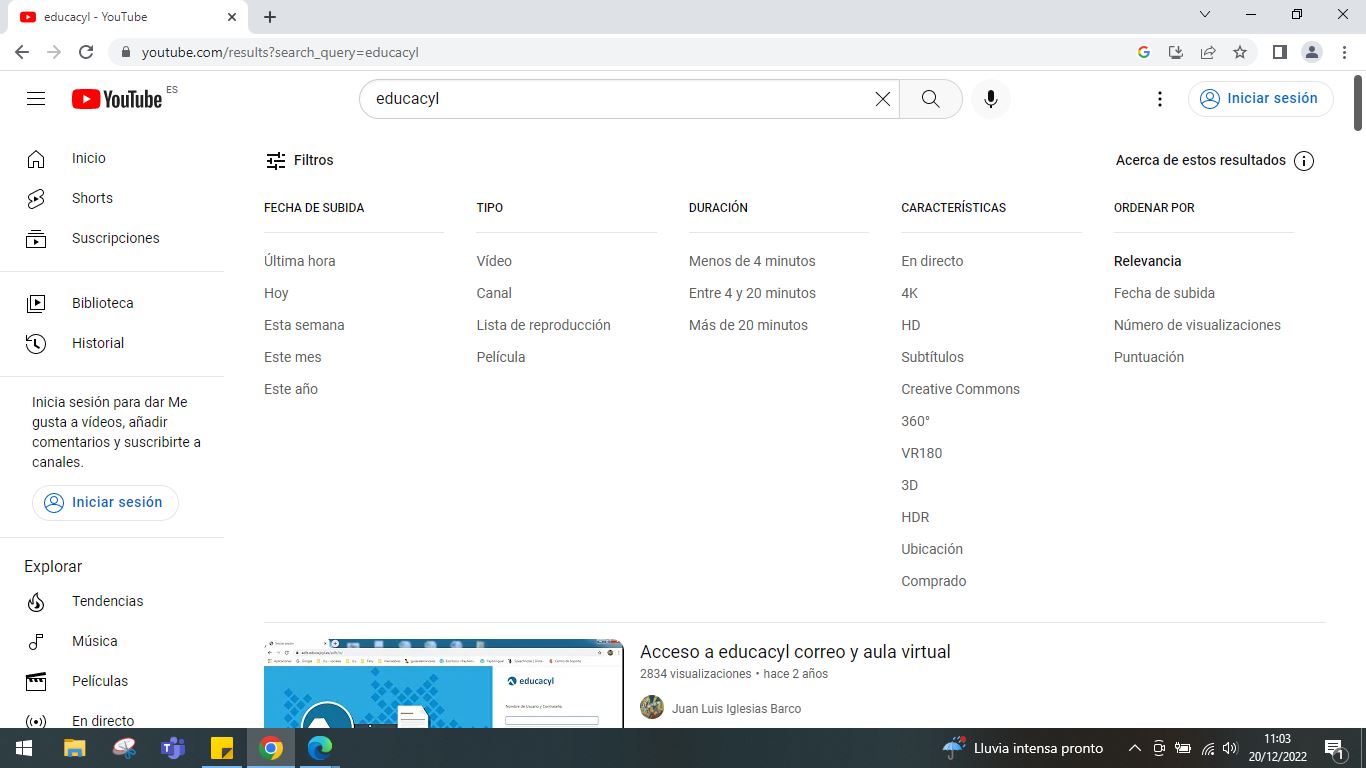The height and width of the screenshot is (768, 1366).
Task: Bookmark this page with star icon
Action: point(1240,52)
